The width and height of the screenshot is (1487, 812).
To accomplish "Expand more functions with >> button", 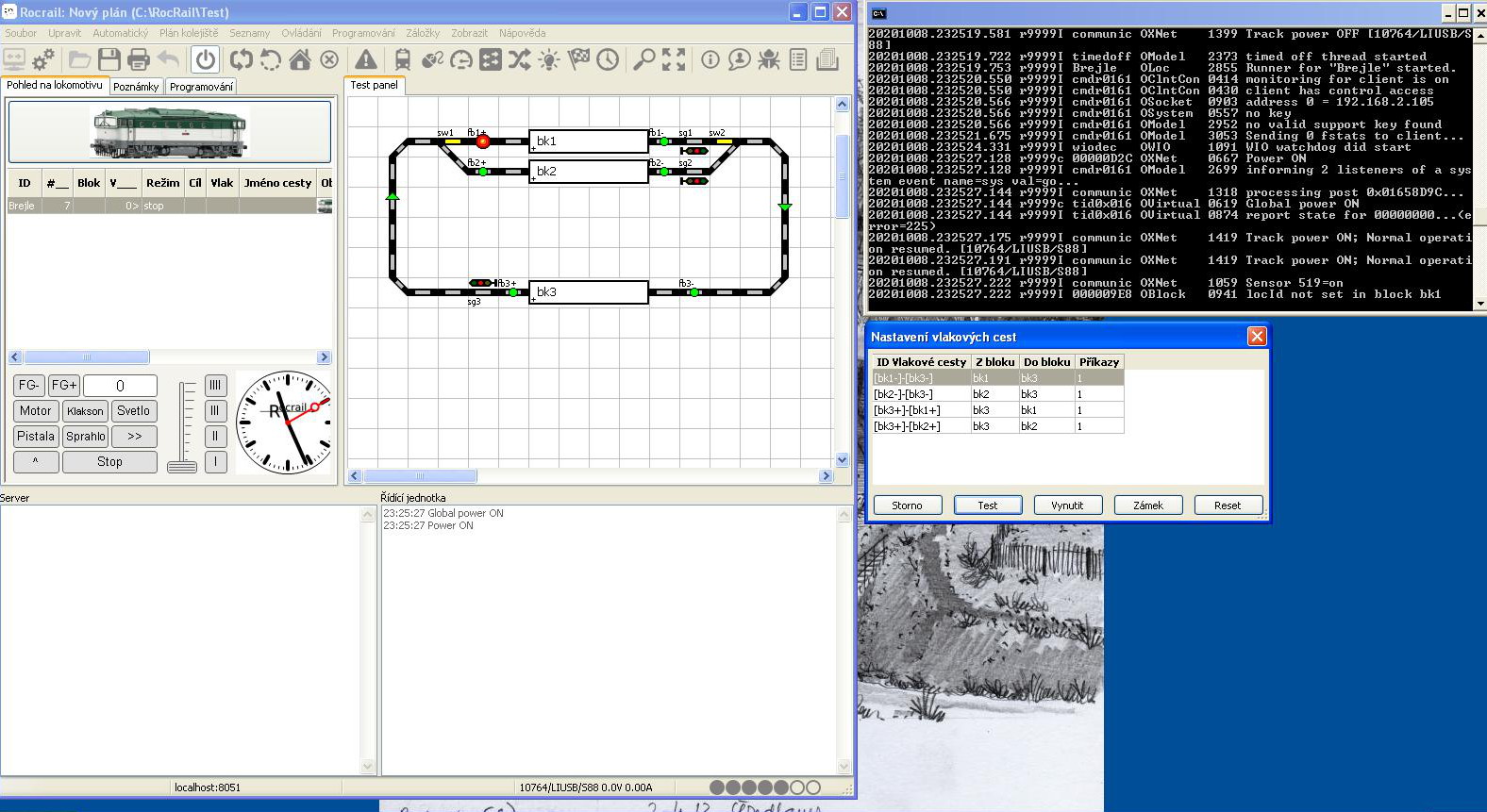I will (x=134, y=437).
